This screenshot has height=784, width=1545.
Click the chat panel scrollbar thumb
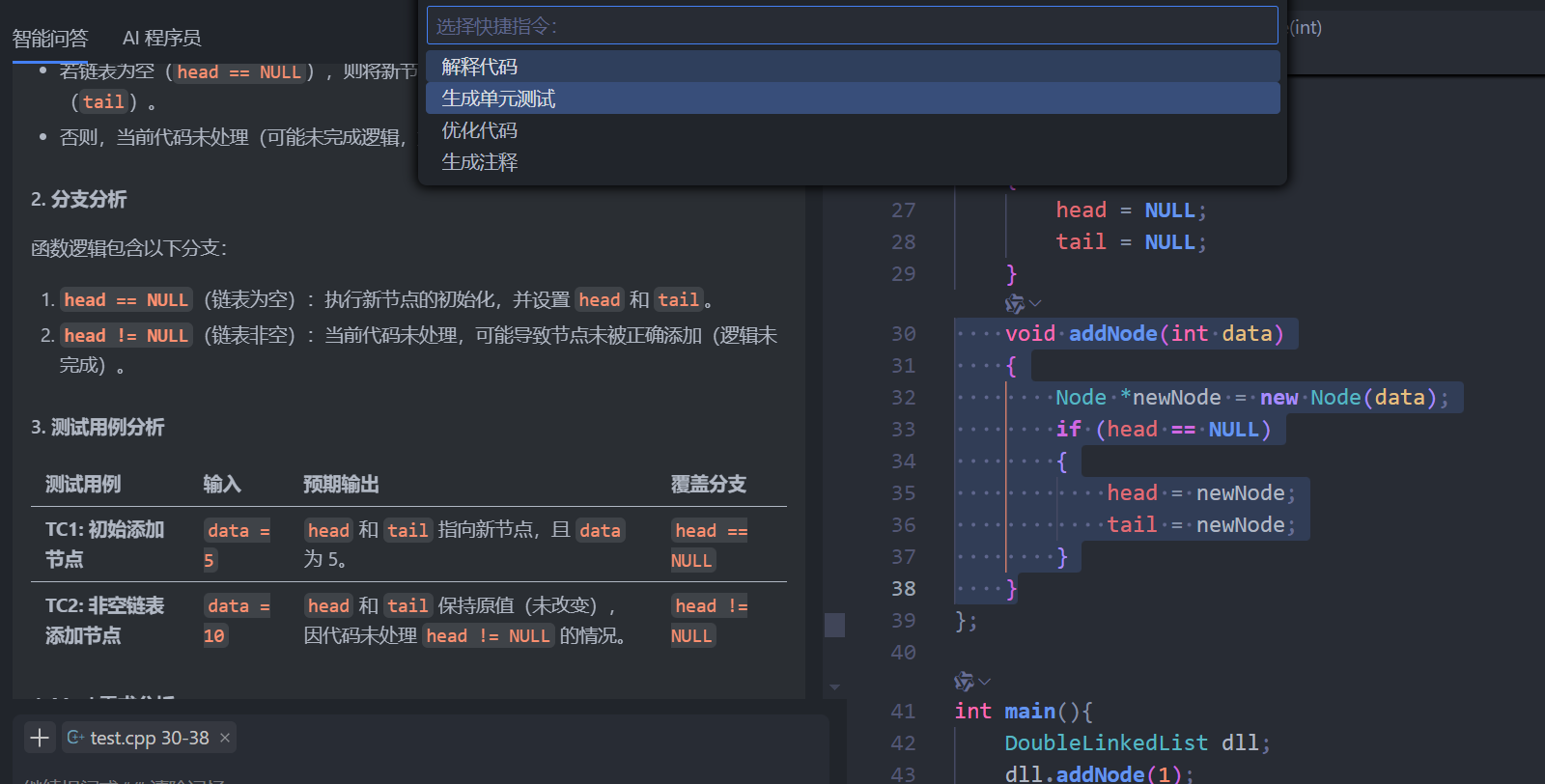835,625
